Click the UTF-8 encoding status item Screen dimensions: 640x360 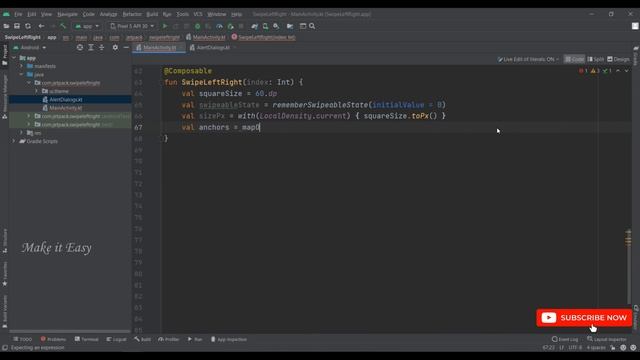[575, 348]
